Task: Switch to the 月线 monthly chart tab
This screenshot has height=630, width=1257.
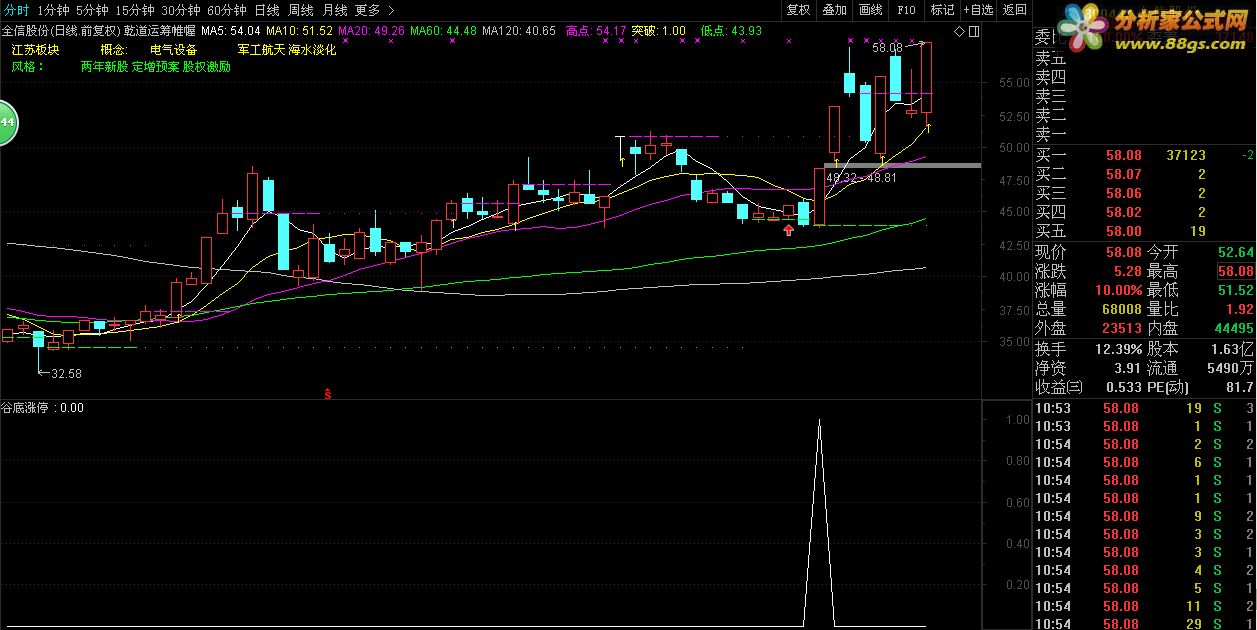Action: click(x=335, y=10)
